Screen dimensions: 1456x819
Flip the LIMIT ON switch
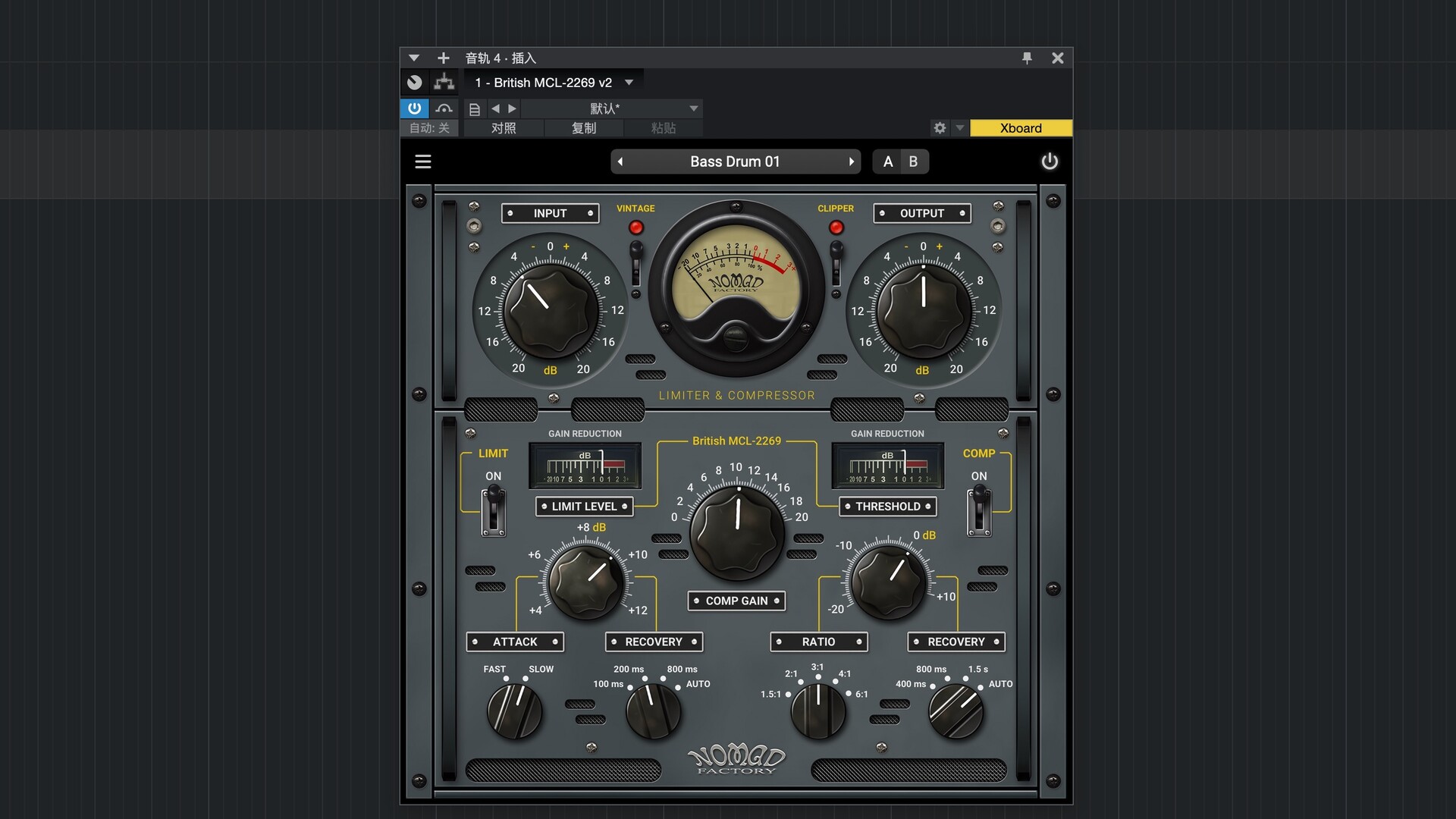click(x=494, y=511)
